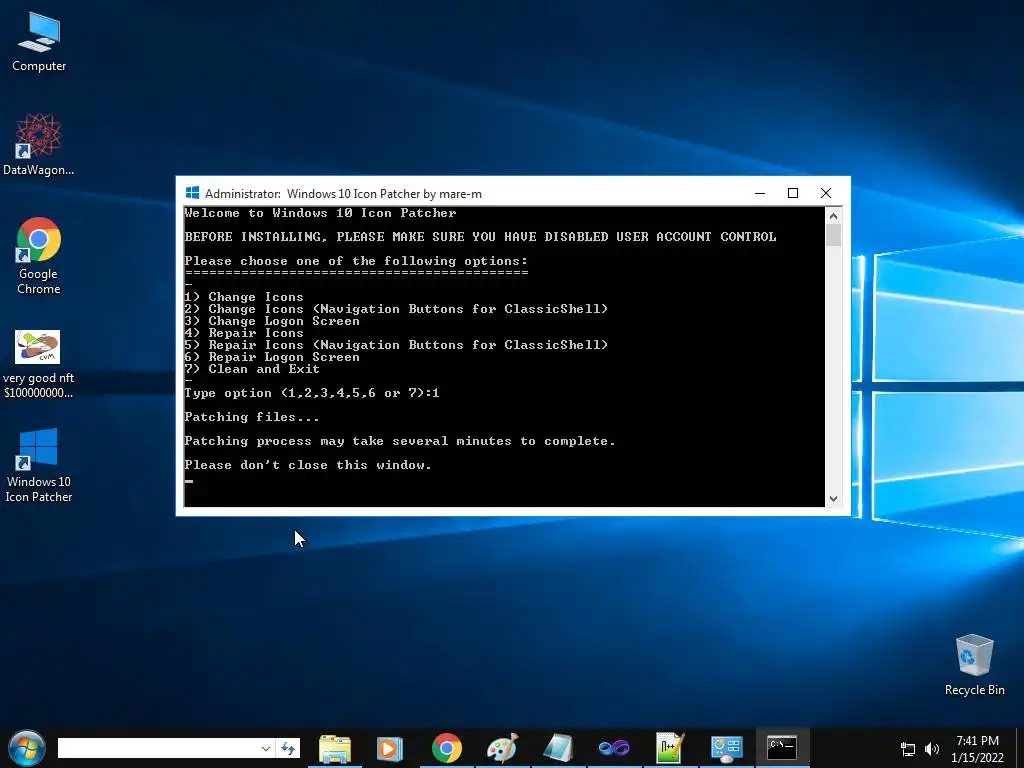Click the volume speaker tray icon
The image size is (1024, 768).
(932, 749)
